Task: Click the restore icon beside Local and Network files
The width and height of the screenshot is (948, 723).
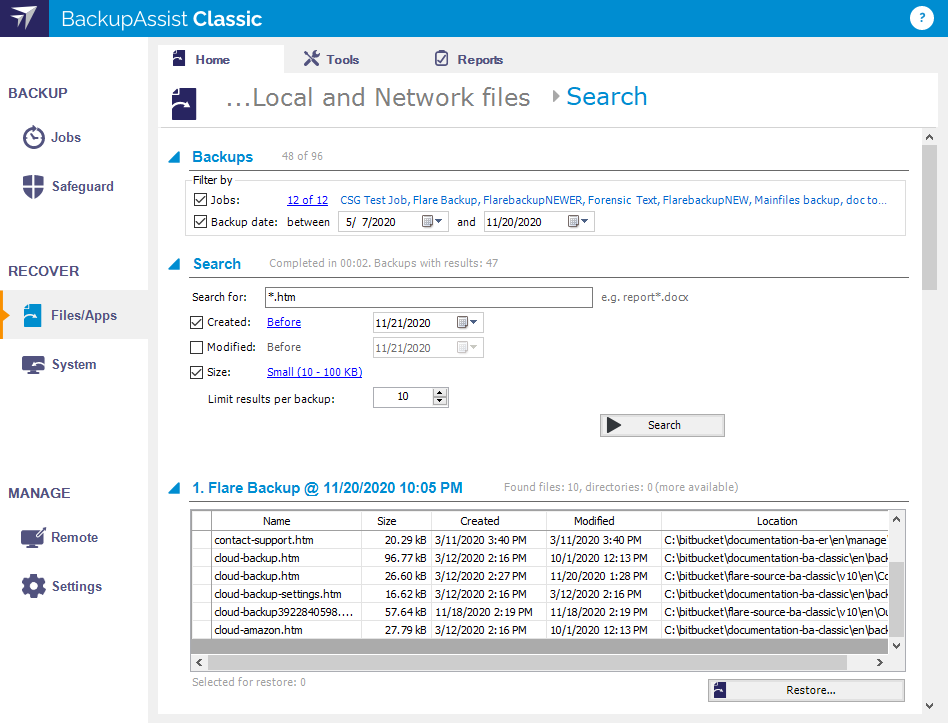Action: (184, 103)
